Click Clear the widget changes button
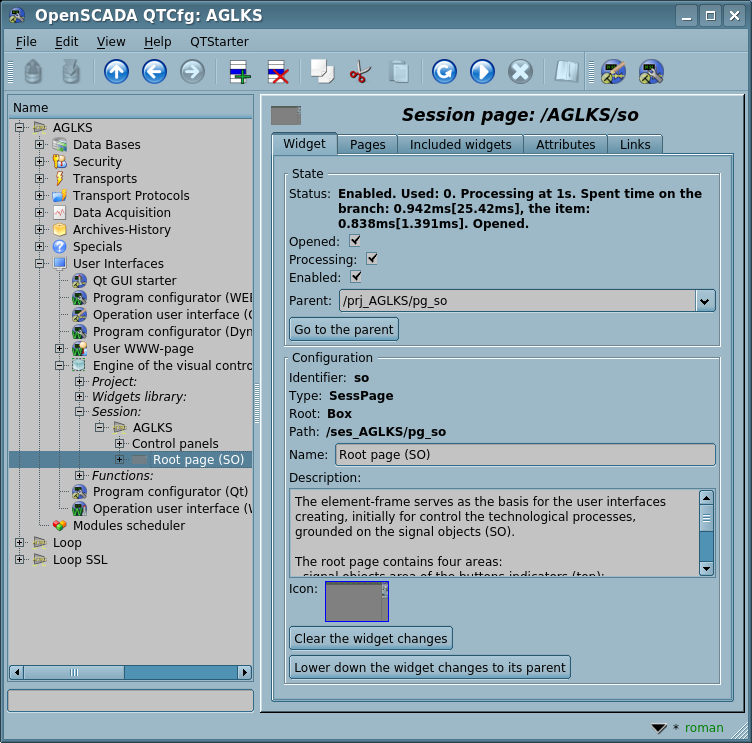752x743 pixels. click(x=371, y=638)
